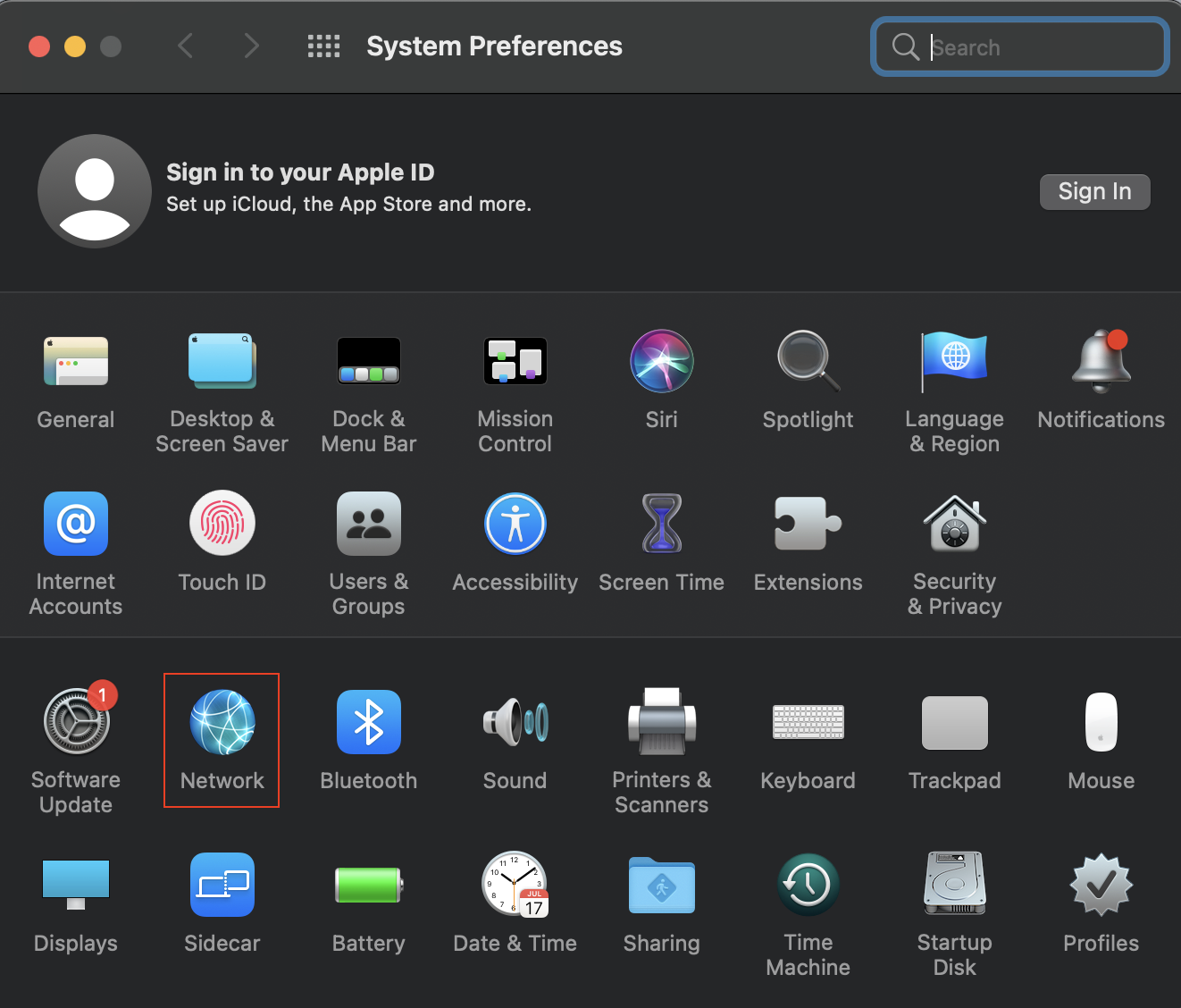Screen dimensions: 1181x1008
Task: Click the Apple ID avatar picture
Action: tap(95, 191)
